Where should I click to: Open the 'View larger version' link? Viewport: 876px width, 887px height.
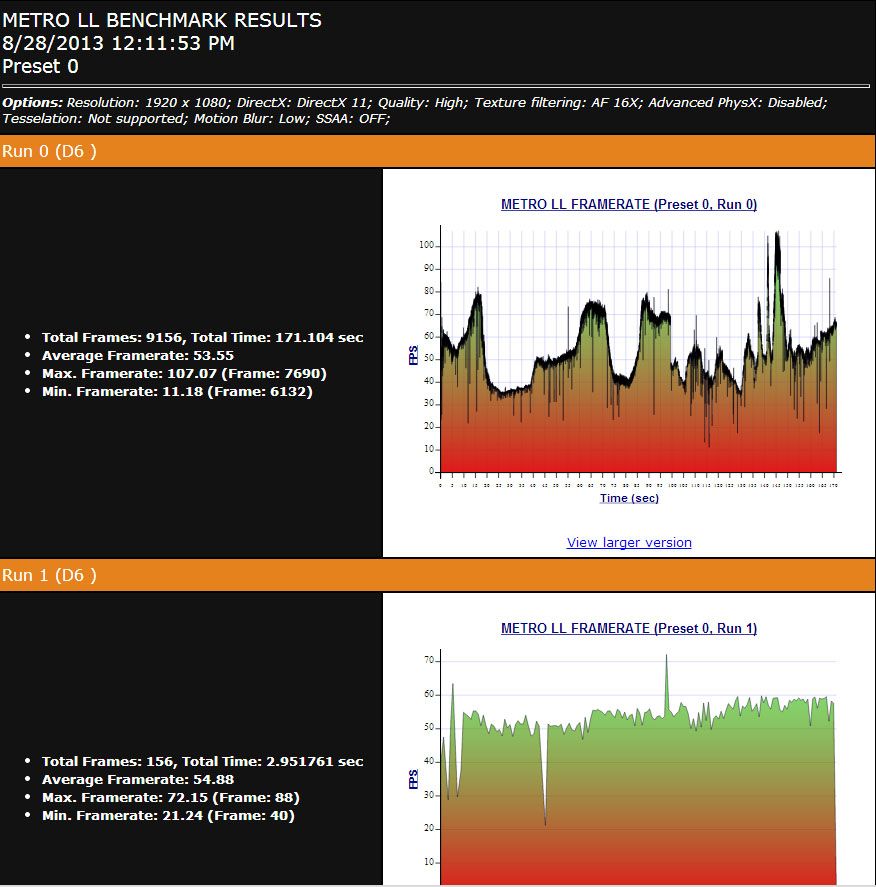point(629,542)
